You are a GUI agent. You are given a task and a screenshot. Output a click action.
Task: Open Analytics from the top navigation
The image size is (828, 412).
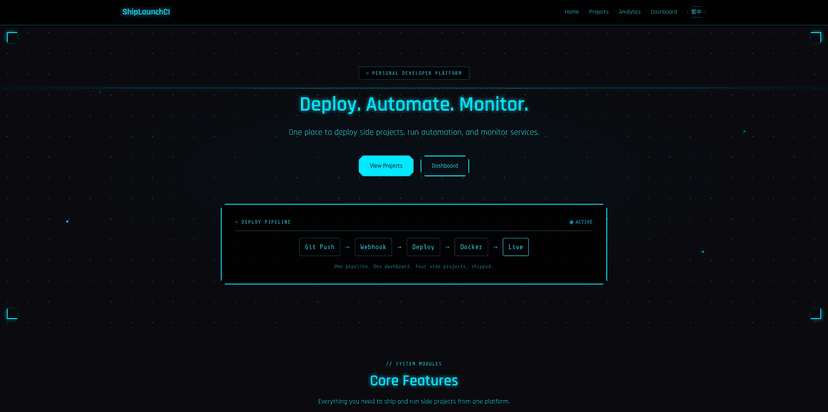(x=629, y=12)
